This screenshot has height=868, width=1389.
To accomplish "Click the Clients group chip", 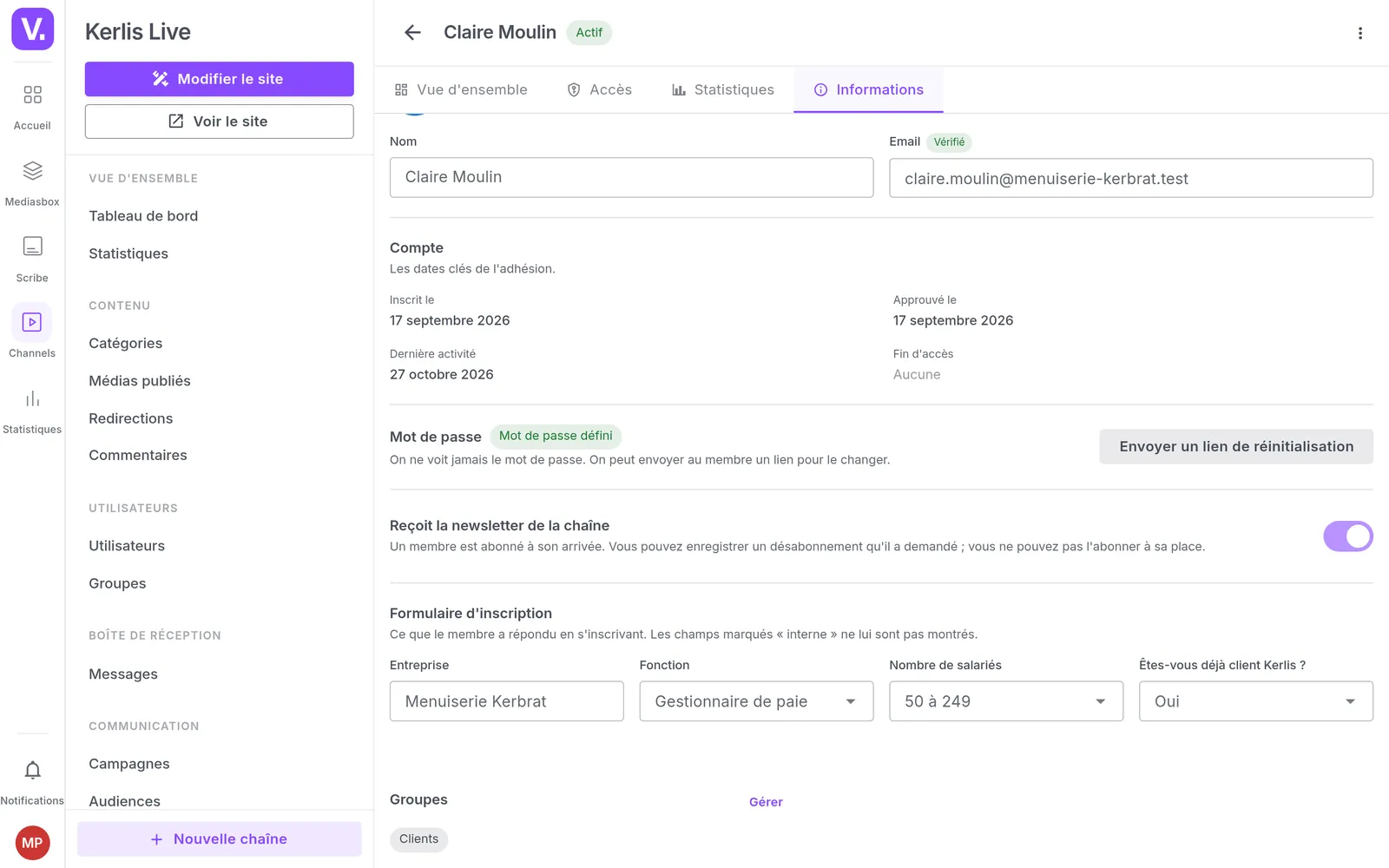I will pyautogui.click(x=418, y=839).
